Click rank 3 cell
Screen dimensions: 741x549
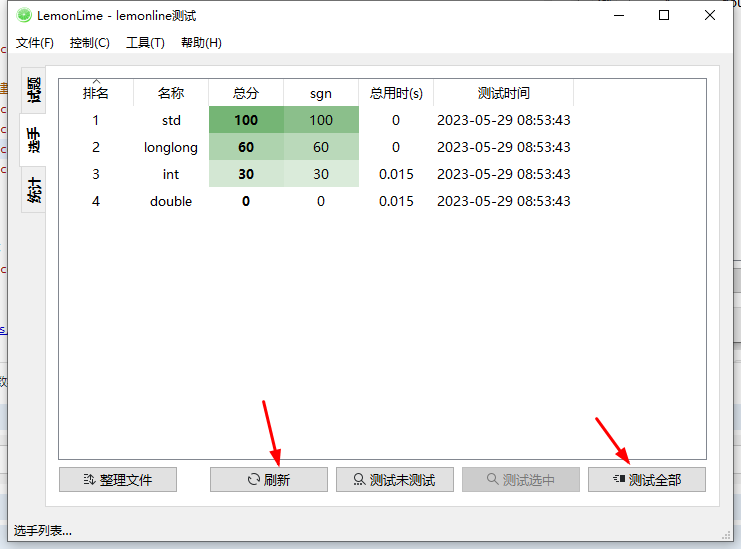point(96,174)
